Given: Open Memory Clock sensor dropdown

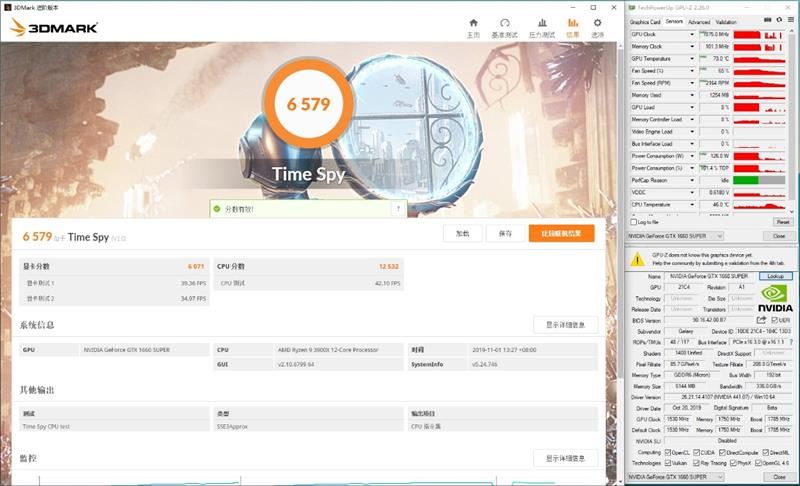Looking at the screenshot, I should pyautogui.click(x=692, y=47).
